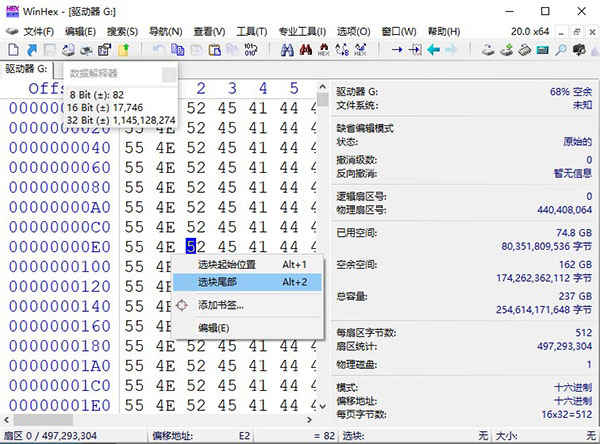Click the Open Folder icon with green arrow

[x=124, y=50]
